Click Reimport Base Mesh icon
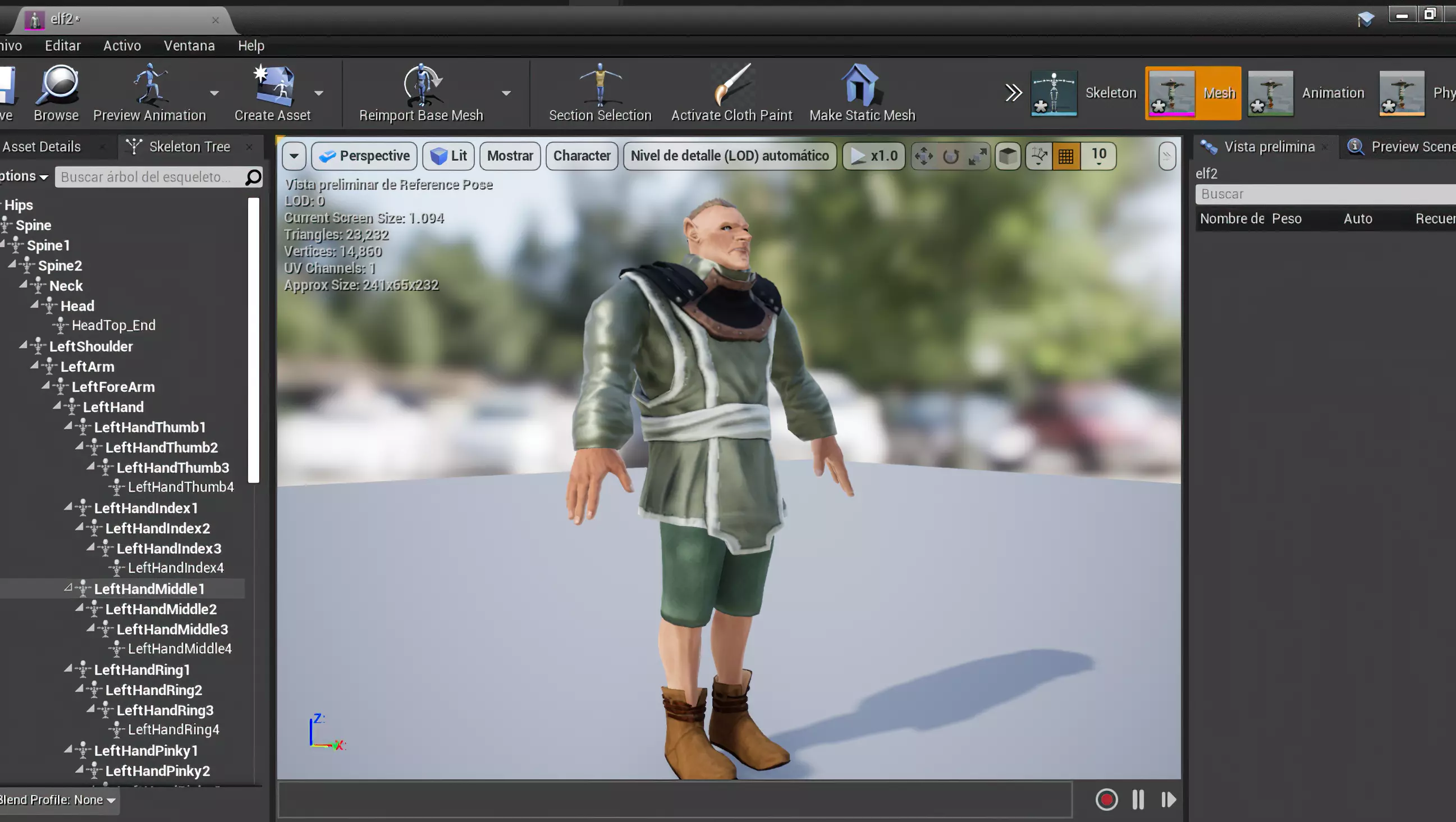 click(421, 85)
